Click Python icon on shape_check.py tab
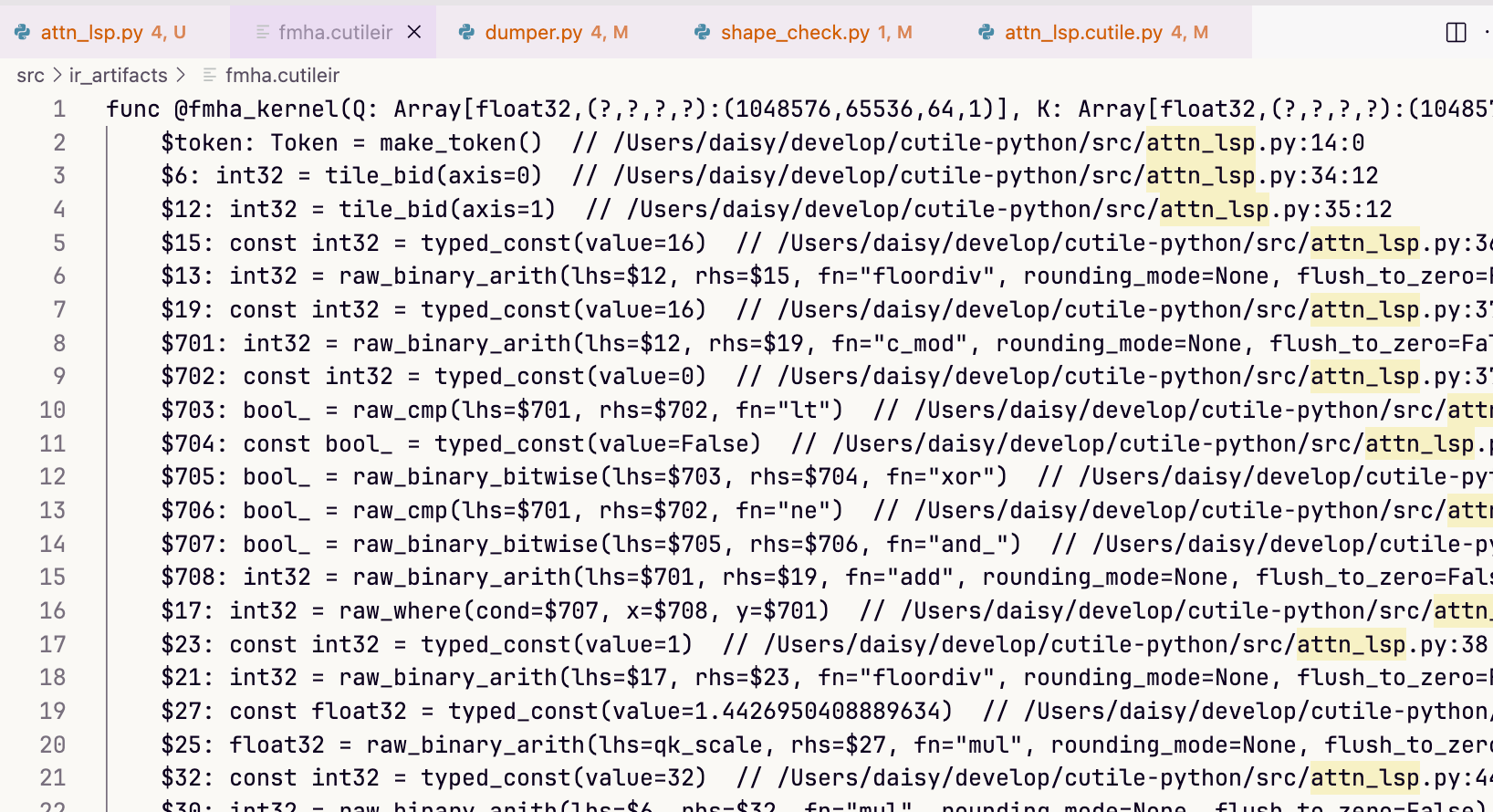Screen dimensions: 1493x812 tap(702, 32)
